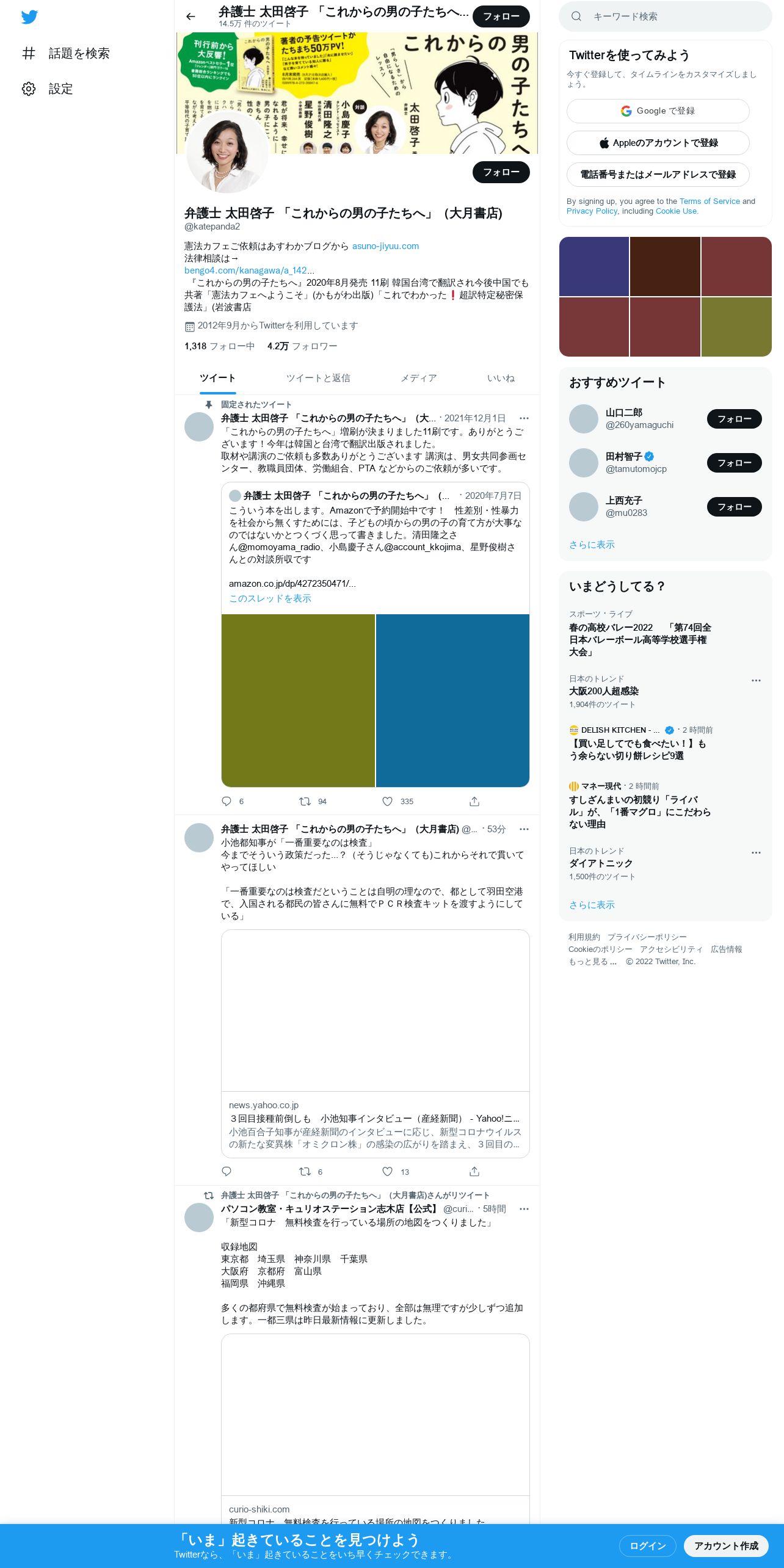Image resolution: width=784 pixels, height=1568 pixels.
Task: Like the 小池都知事 tweet showing 13
Action: 387,1171
